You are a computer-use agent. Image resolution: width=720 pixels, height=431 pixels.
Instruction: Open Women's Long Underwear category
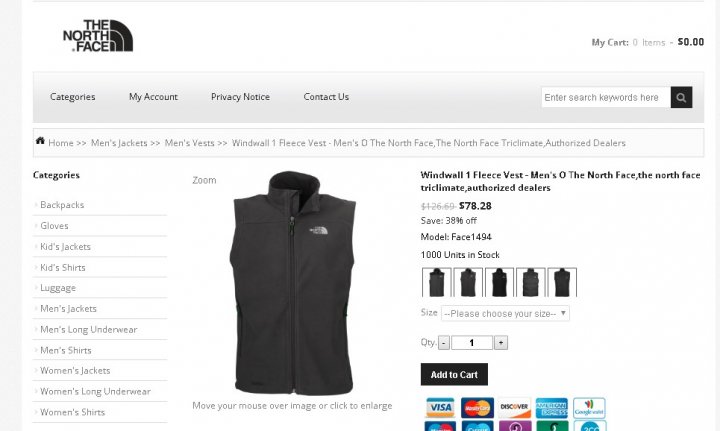[96, 392]
